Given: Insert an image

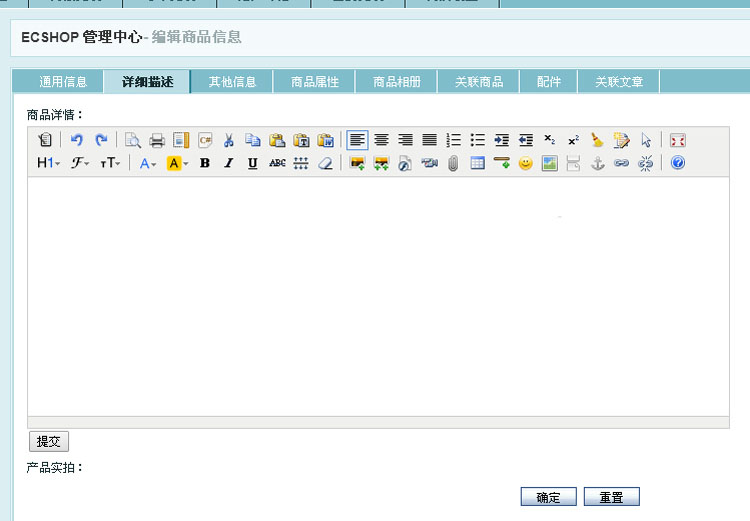Looking at the screenshot, I should coord(357,163).
